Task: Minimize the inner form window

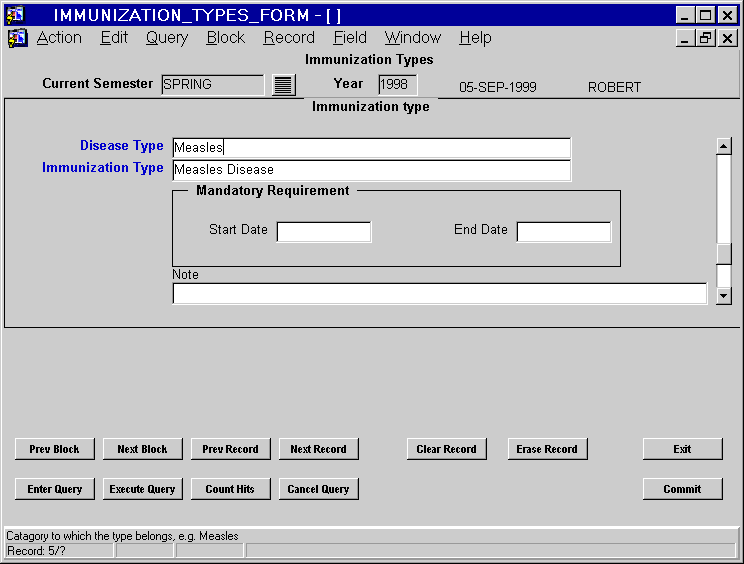Action: 684,38
